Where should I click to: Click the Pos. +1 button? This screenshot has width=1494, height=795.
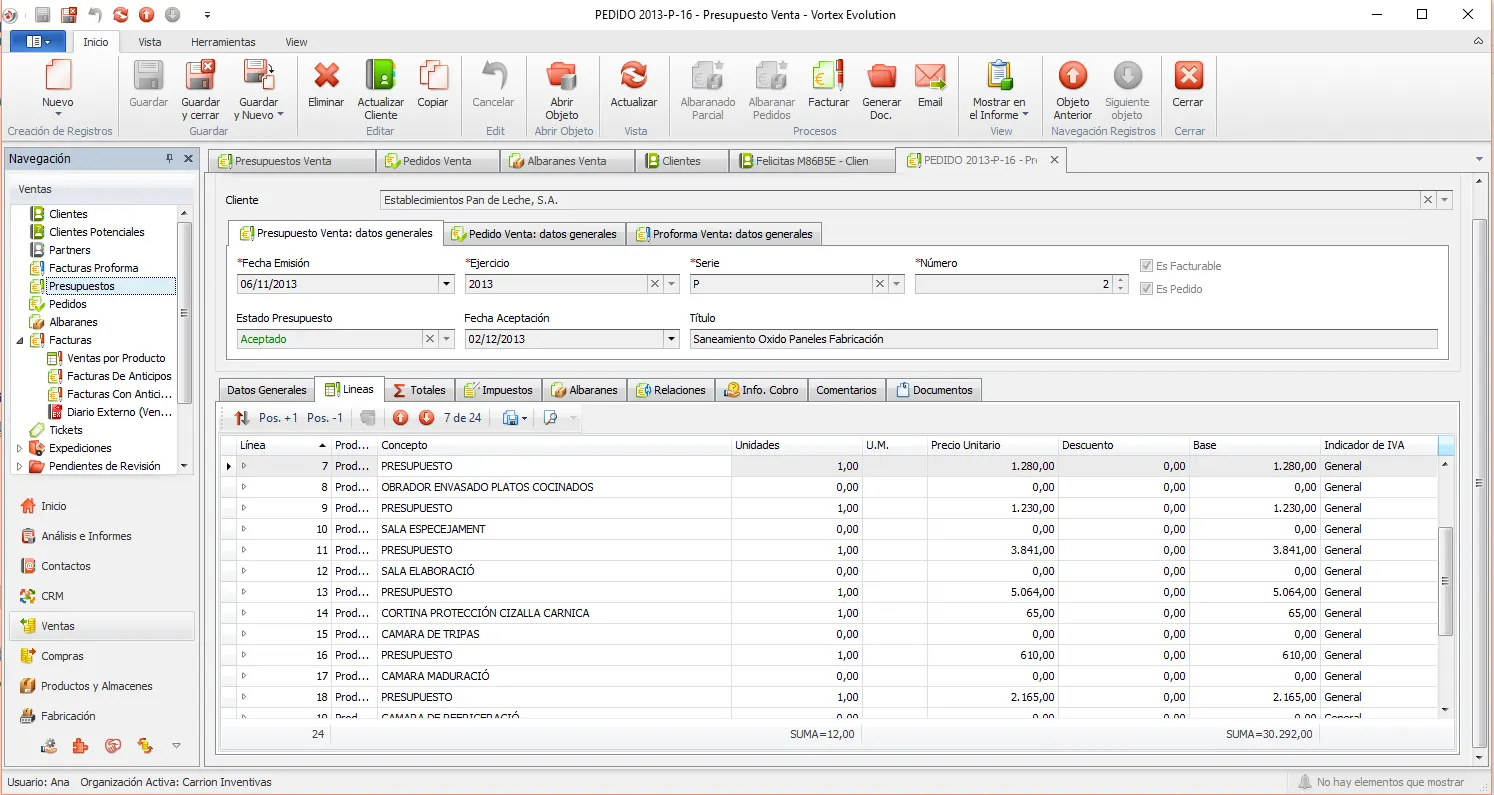(x=266, y=418)
